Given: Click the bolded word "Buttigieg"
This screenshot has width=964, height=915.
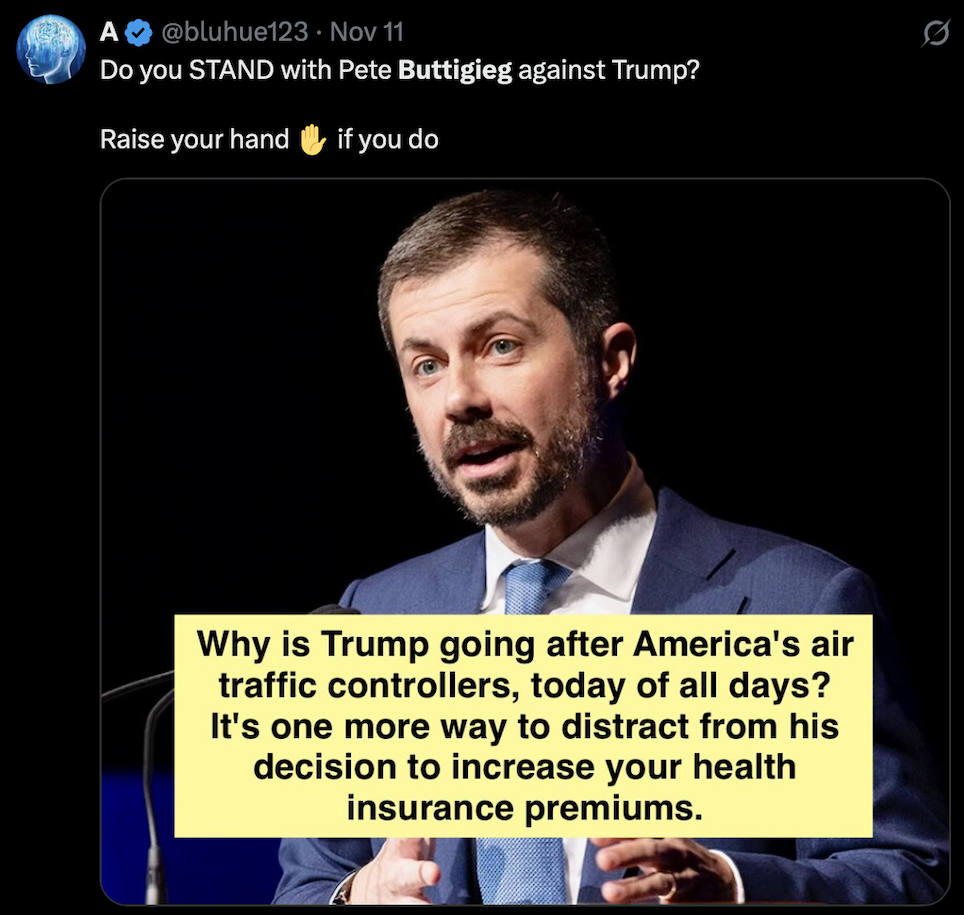Looking at the screenshot, I should coord(457,70).
